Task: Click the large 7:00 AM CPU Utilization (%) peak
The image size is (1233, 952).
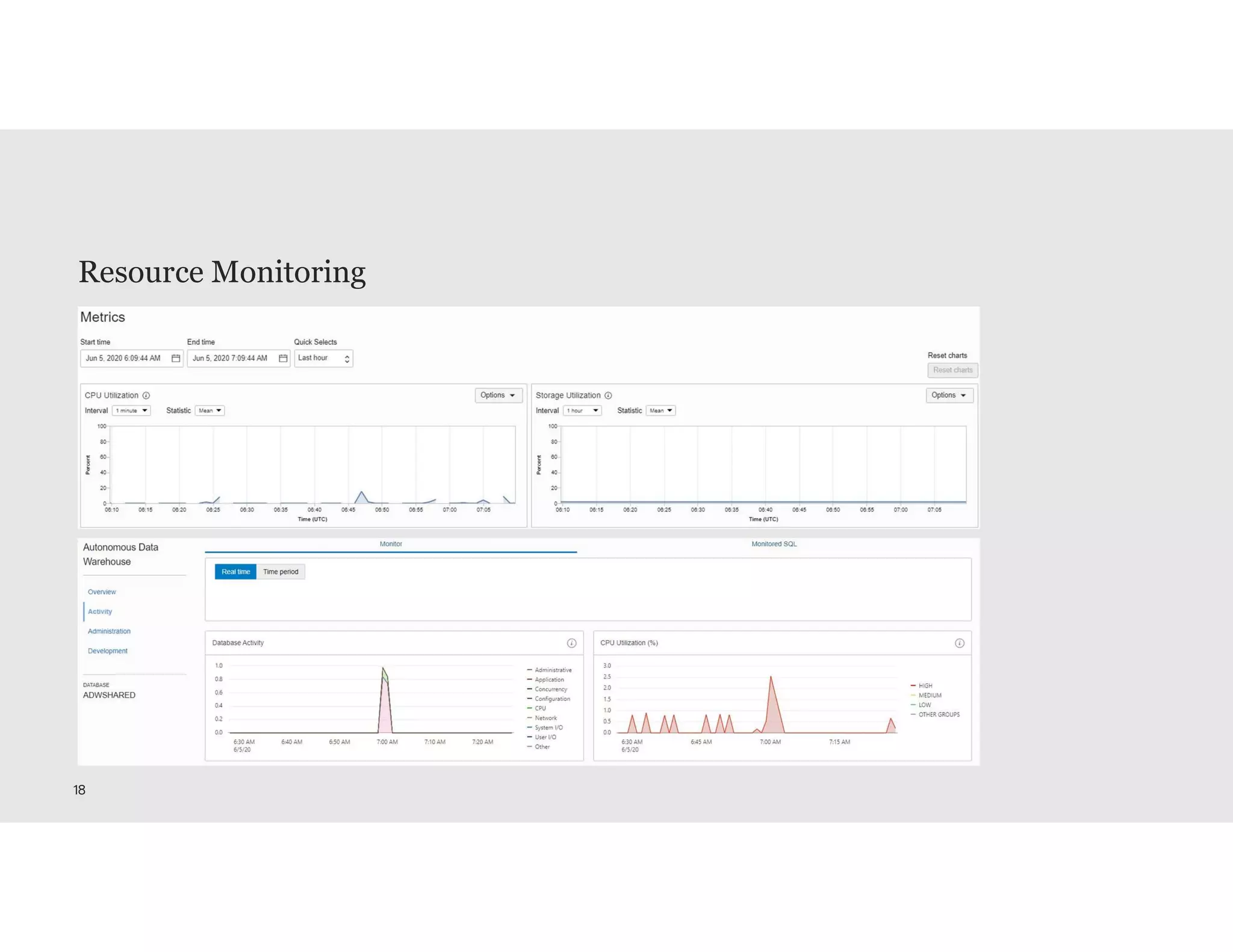Action: point(772,705)
